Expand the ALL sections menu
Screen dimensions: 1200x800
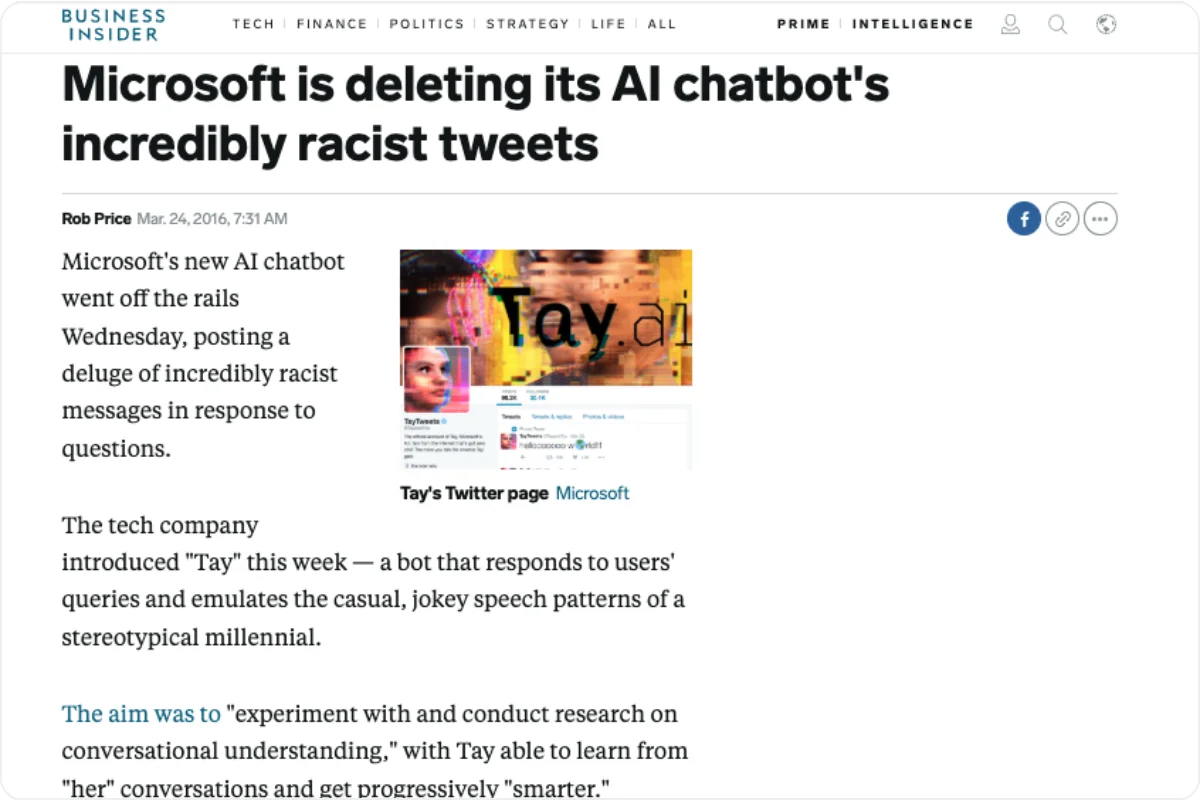click(662, 24)
